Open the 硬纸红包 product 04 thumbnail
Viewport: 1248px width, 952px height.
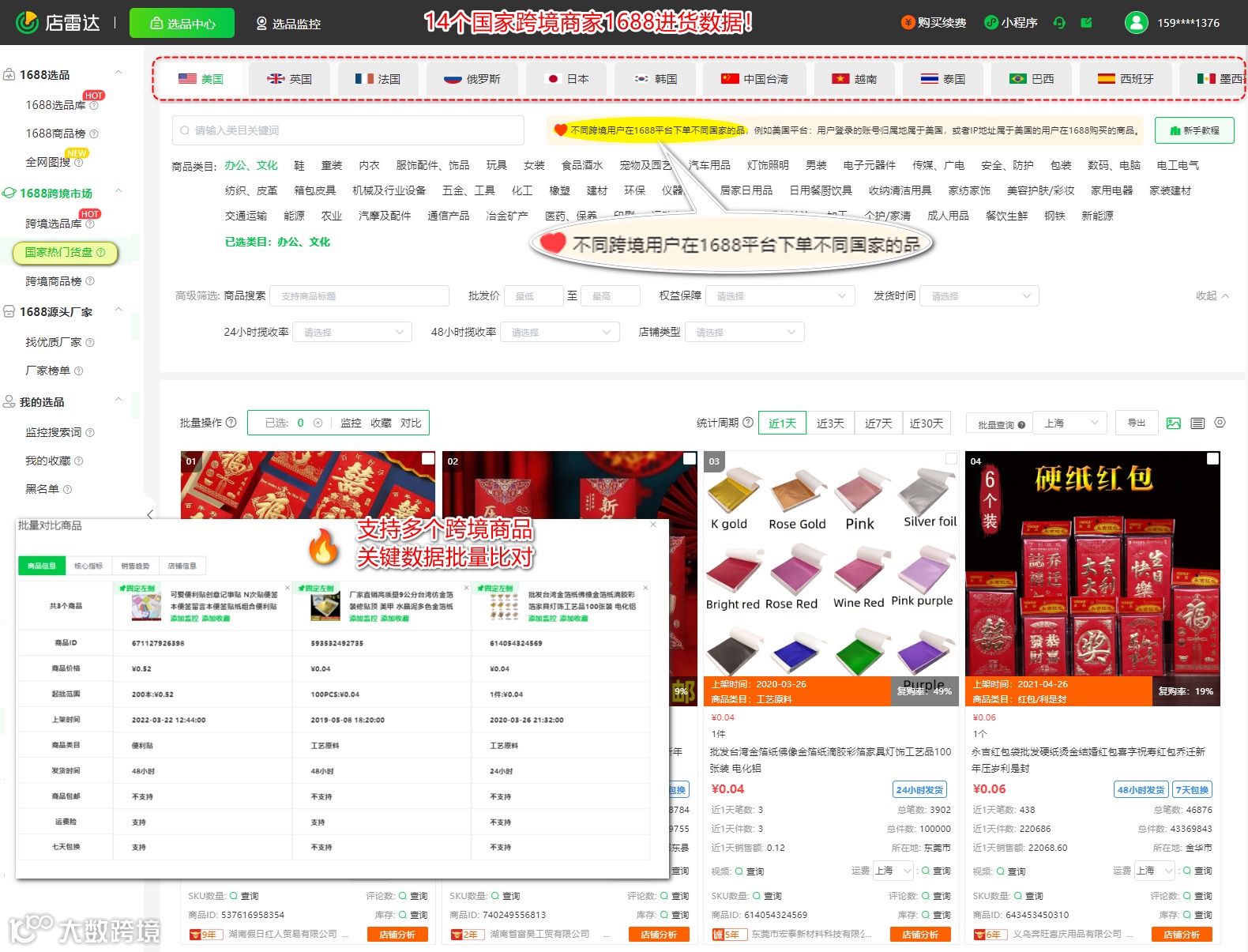[1093, 578]
